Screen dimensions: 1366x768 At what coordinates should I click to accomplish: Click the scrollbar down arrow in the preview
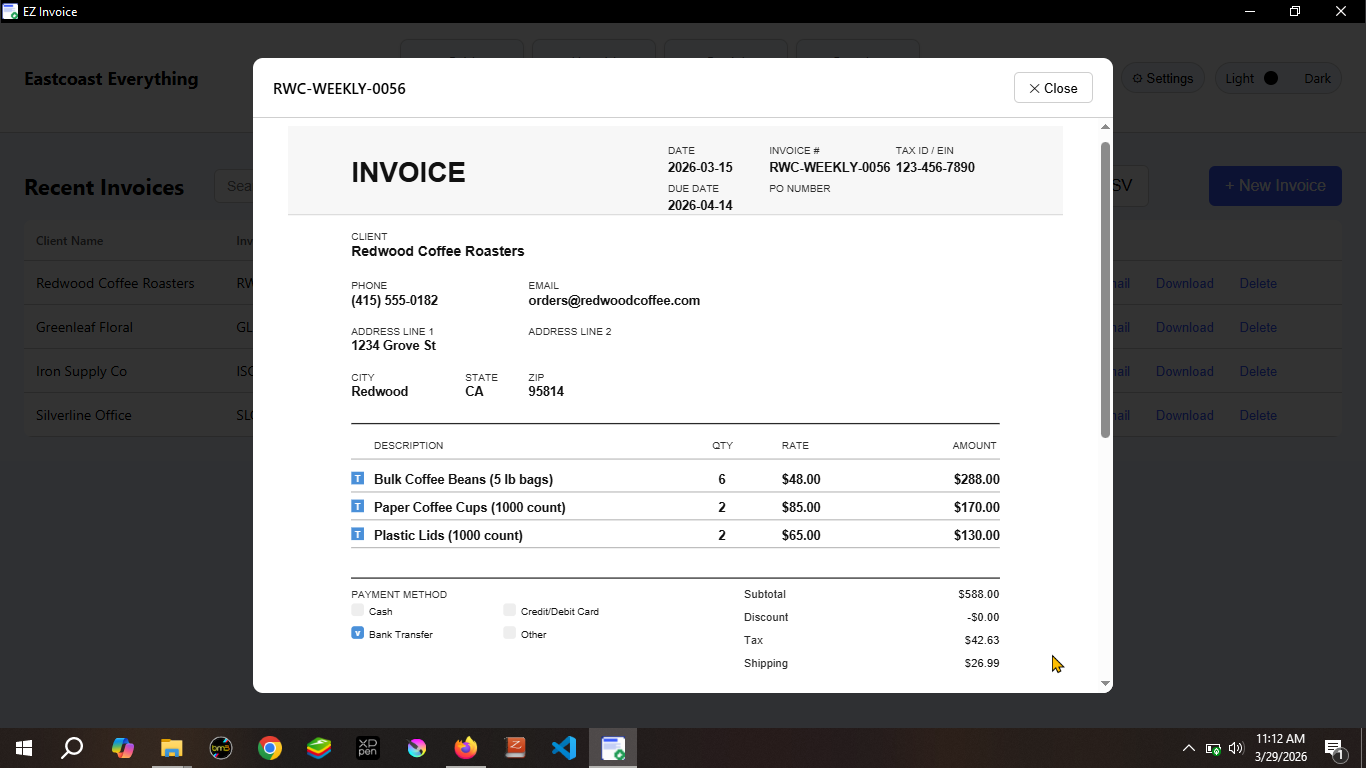tap(1104, 683)
